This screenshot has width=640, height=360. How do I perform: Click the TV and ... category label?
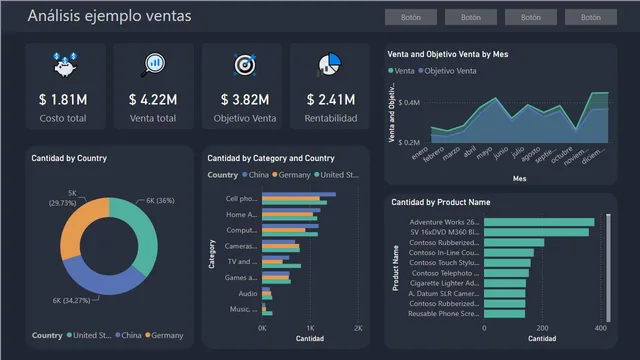pos(242,262)
